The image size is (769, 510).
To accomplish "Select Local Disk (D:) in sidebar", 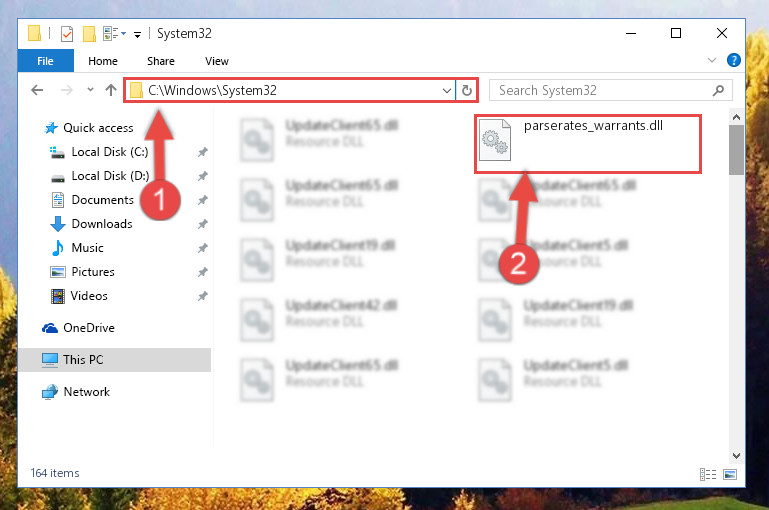I will [x=110, y=176].
